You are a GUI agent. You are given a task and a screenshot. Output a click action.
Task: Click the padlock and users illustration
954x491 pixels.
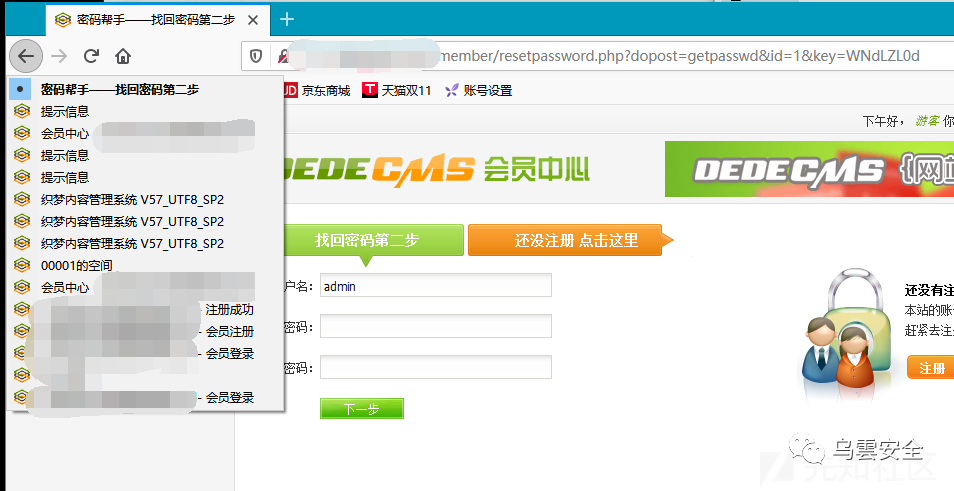click(x=848, y=330)
